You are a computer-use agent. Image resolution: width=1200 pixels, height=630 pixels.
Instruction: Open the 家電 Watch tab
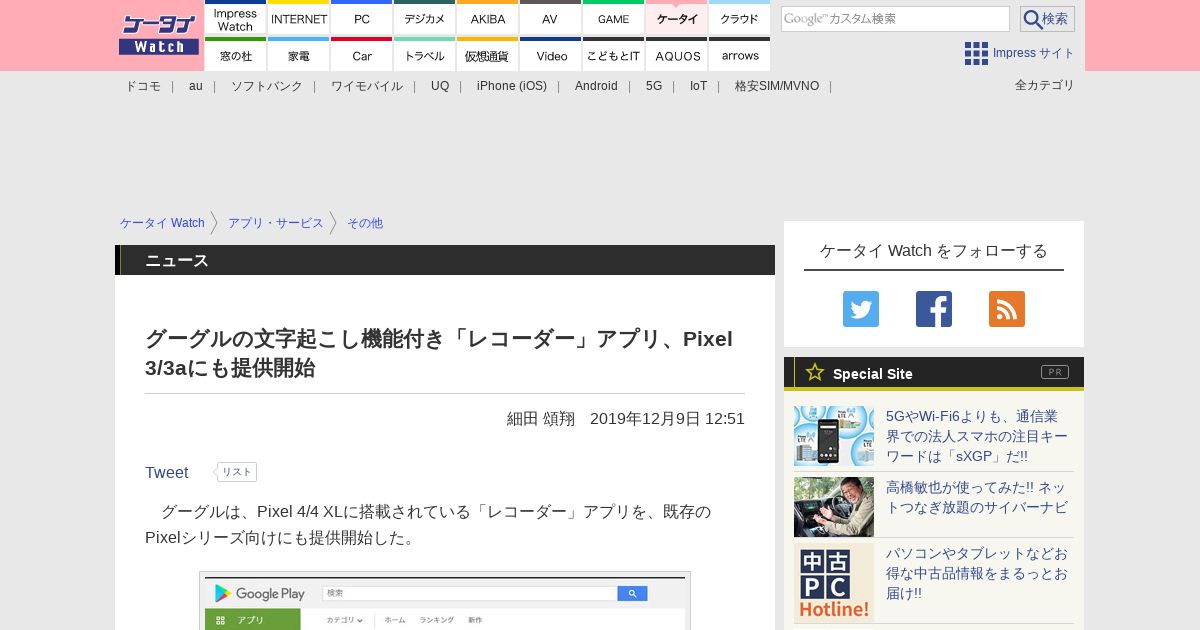(299, 55)
